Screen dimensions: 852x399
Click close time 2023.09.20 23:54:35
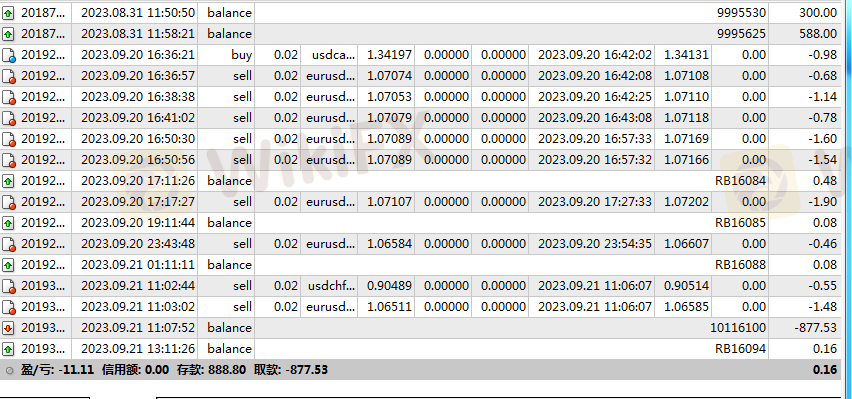(594, 244)
